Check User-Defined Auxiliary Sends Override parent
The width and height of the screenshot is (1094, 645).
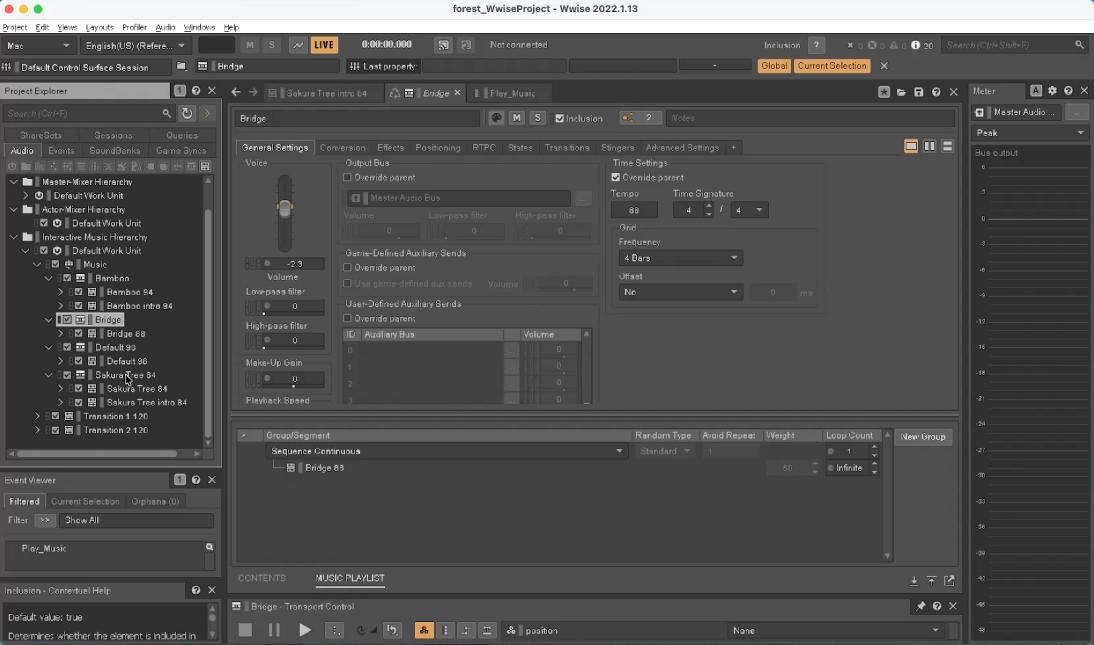click(347, 318)
